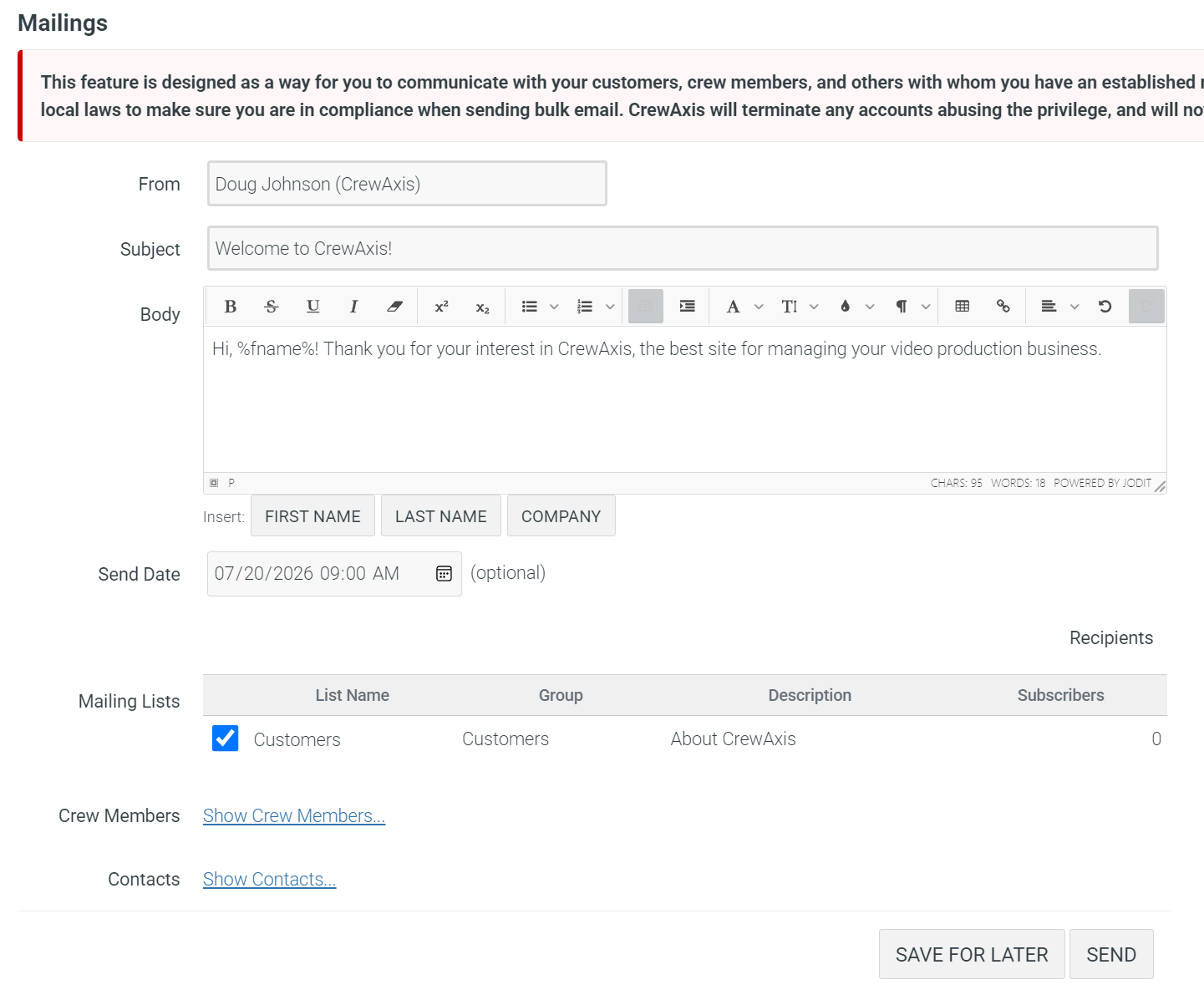Expand the paragraph format dropdown arrow

(x=926, y=307)
